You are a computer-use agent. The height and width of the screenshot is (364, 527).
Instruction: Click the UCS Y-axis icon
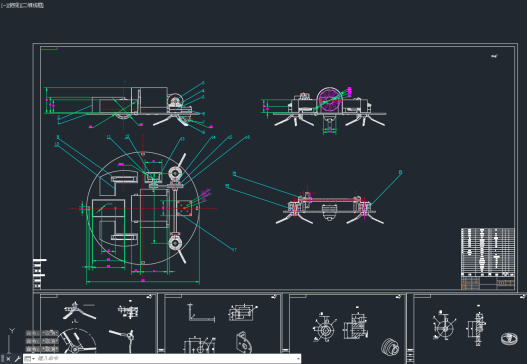[12, 331]
